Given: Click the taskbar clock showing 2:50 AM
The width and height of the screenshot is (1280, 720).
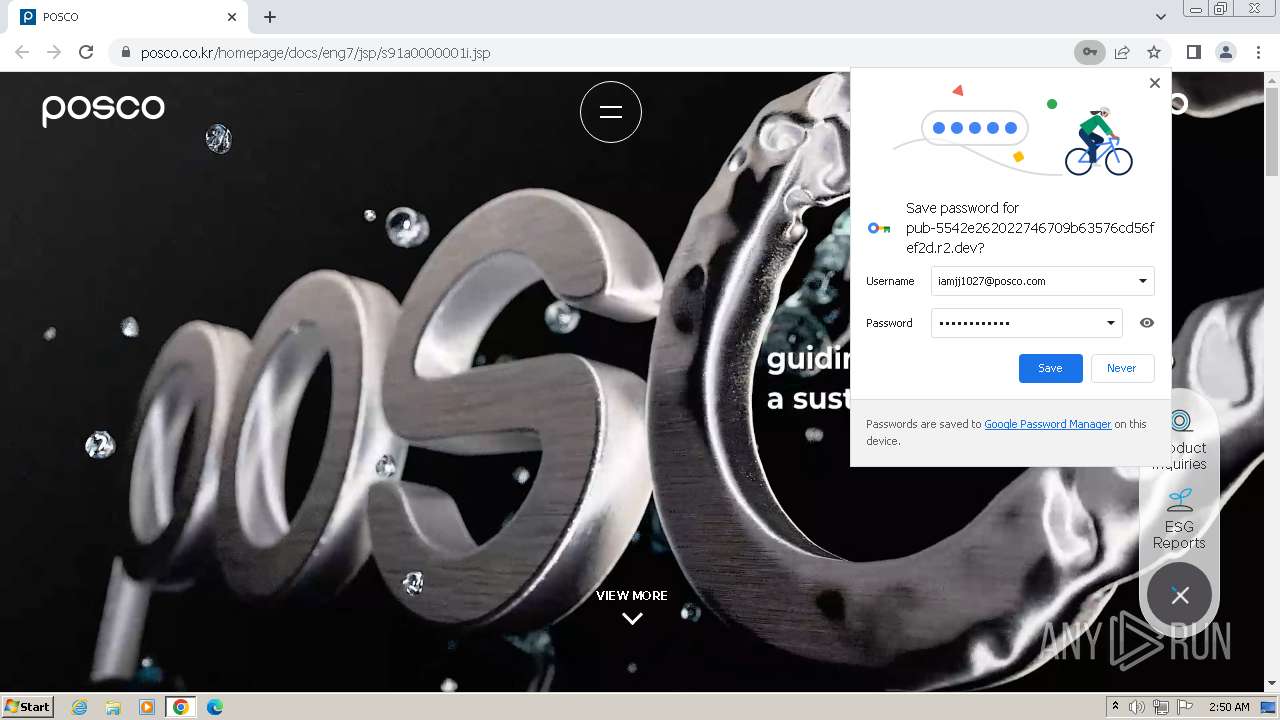Looking at the screenshot, I should [x=1229, y=706].
